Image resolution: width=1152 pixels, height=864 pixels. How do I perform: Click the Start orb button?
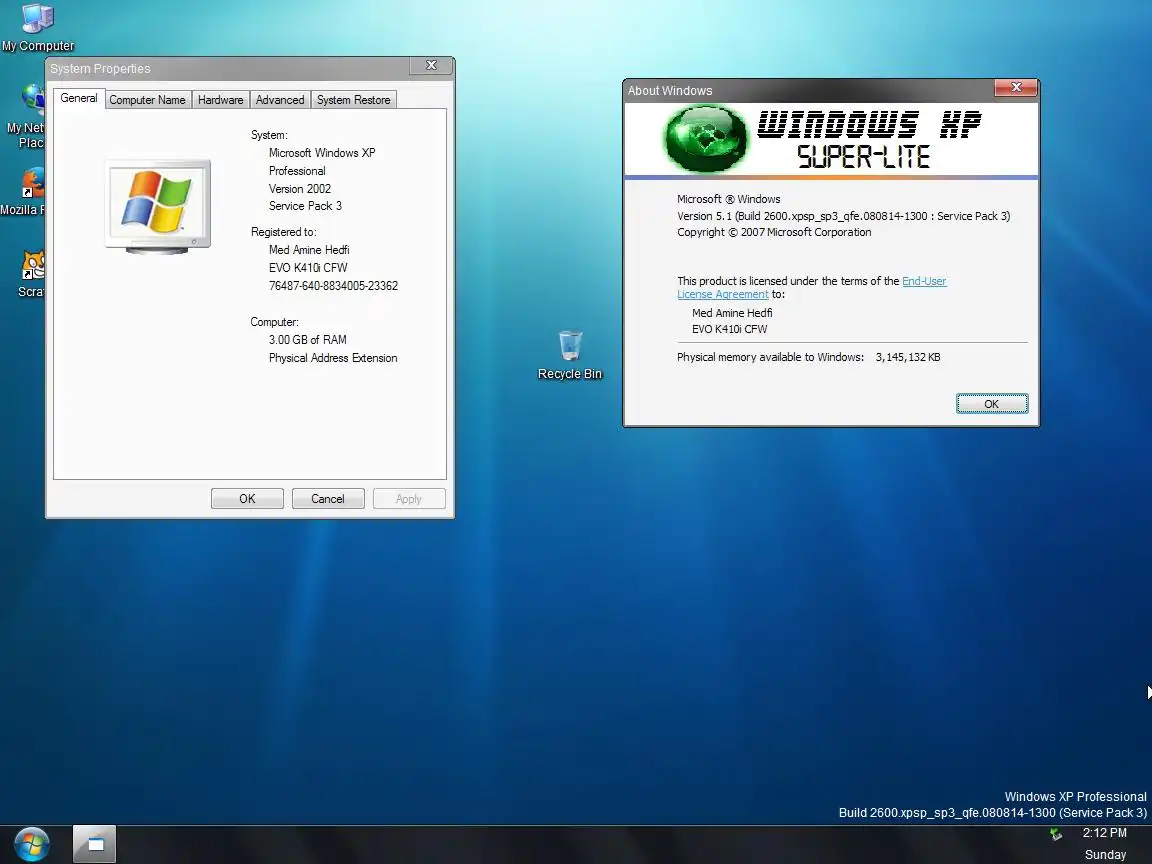32,844
